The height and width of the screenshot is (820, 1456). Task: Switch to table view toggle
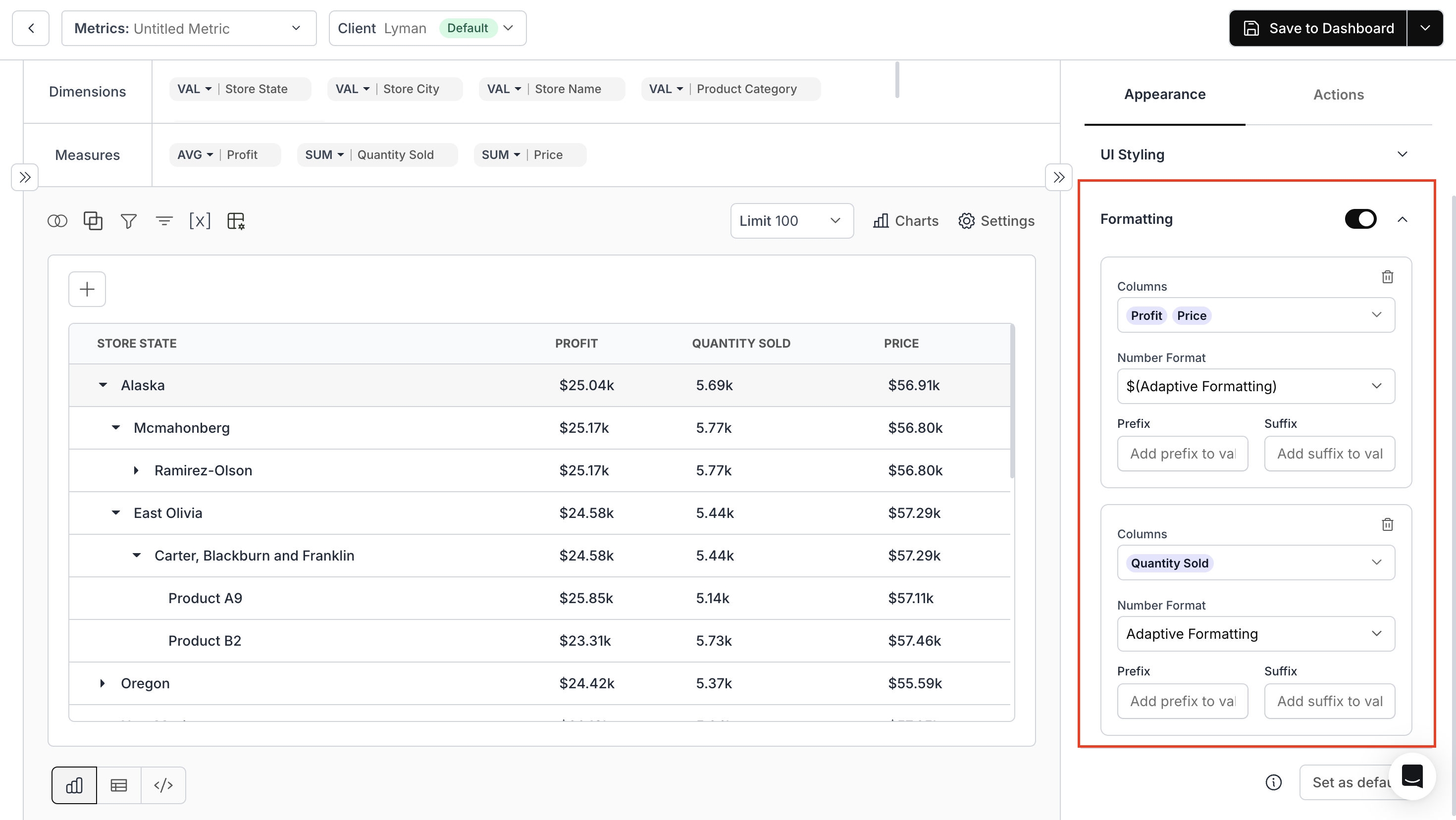point(119,785)
